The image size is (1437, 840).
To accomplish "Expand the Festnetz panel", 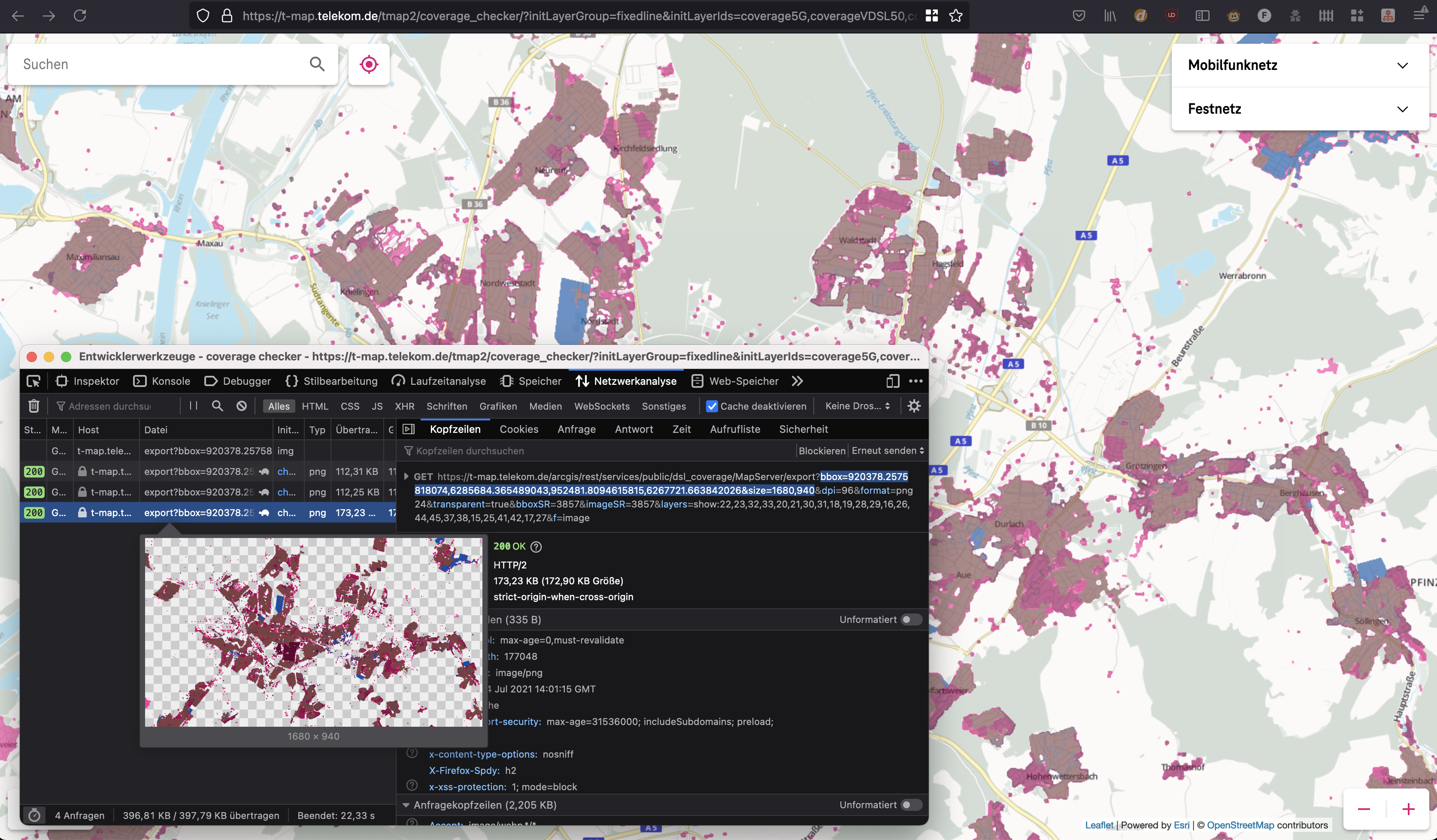I will pos(1300,109).
